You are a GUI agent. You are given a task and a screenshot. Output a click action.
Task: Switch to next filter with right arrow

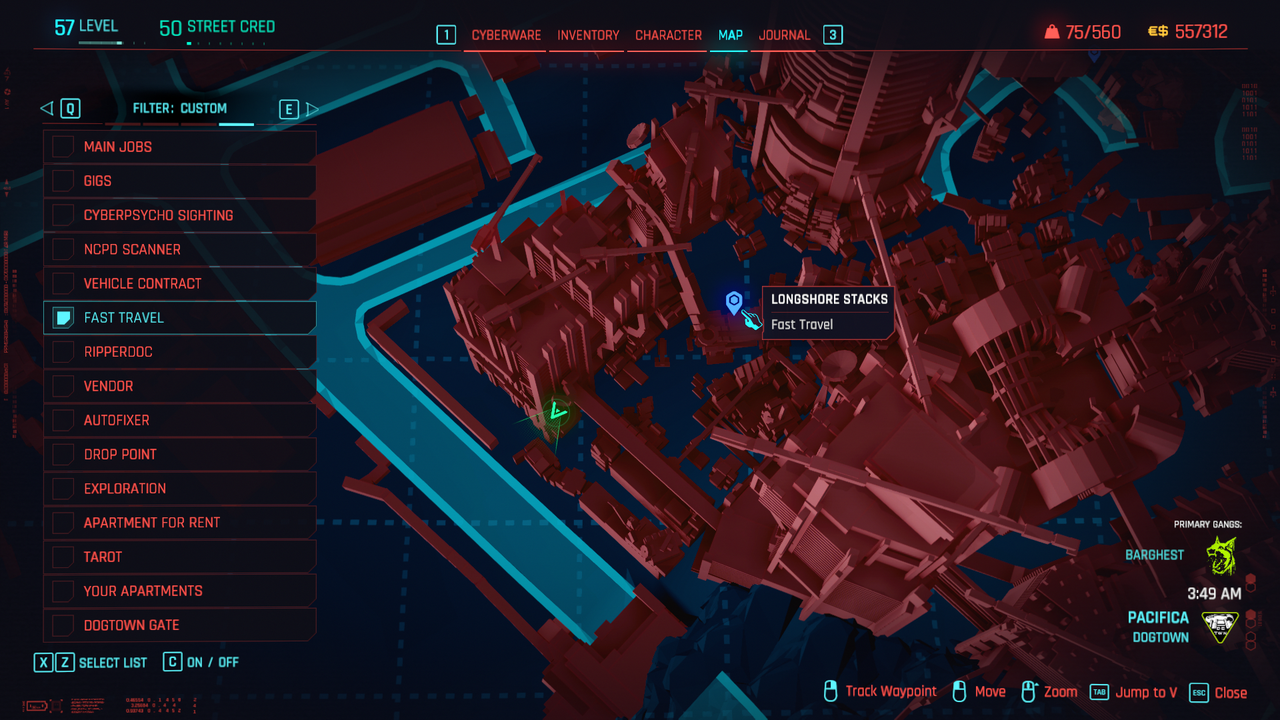tap(312, 109)
